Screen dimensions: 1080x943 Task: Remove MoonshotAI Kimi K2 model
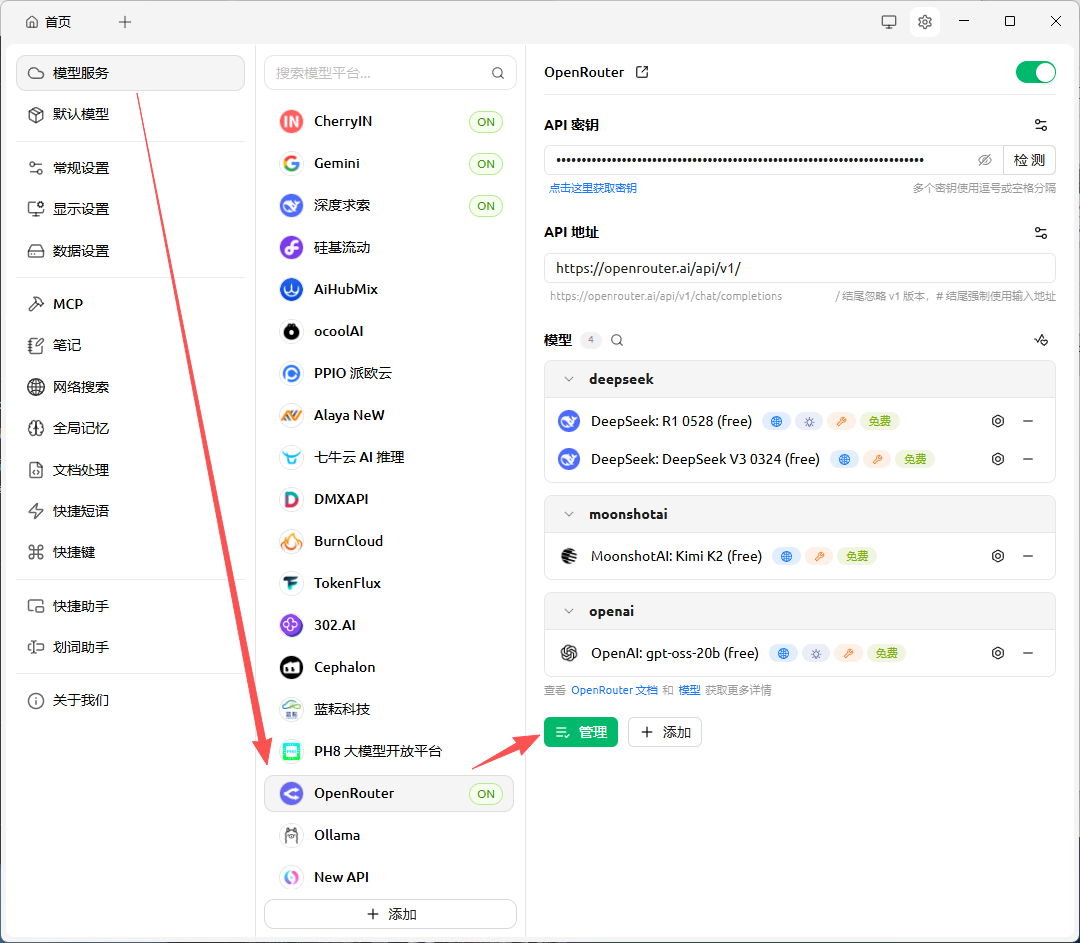(1028, 556)
